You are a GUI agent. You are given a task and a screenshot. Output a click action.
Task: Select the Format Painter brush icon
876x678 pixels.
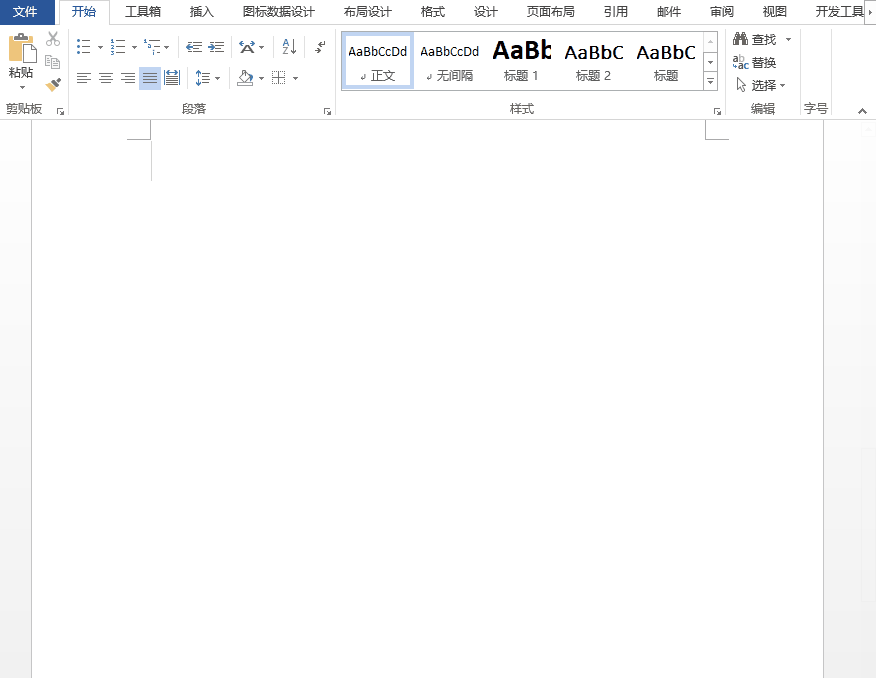53,84
